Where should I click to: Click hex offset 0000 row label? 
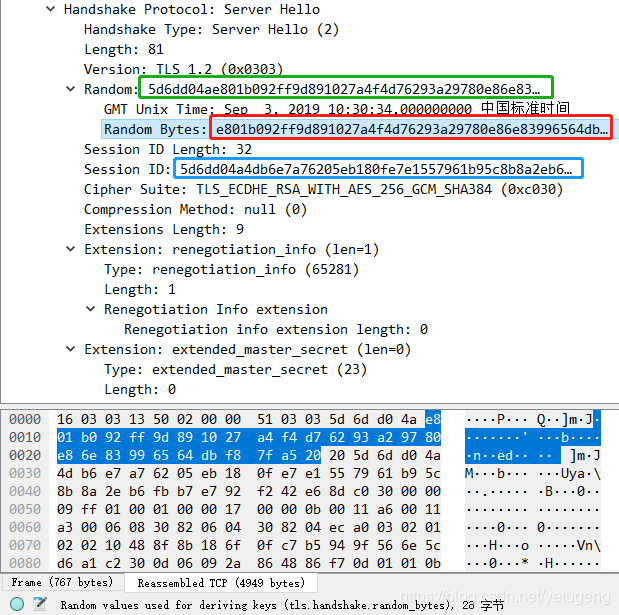tap(25, 419)
